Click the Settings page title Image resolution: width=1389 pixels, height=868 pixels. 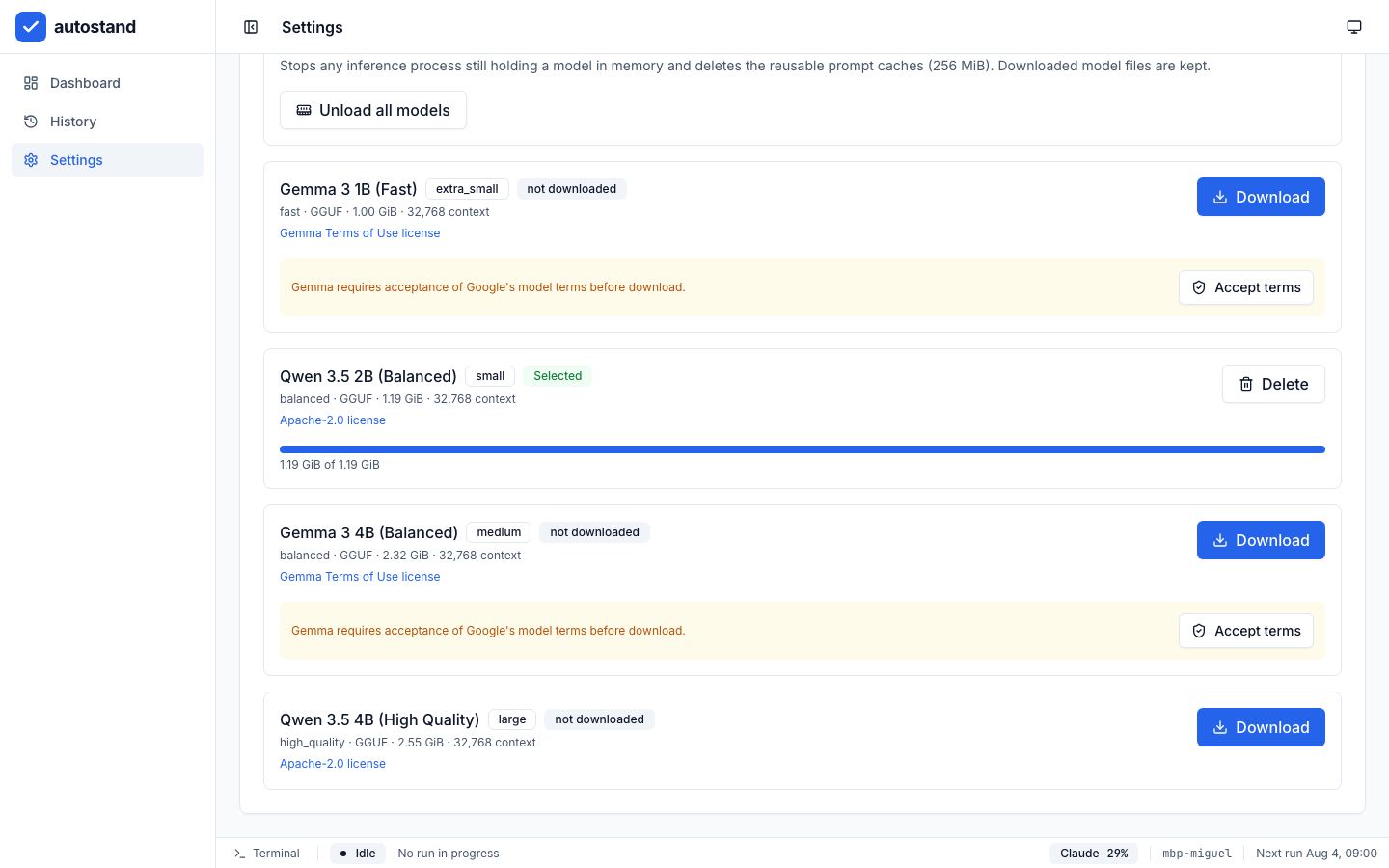313,27
